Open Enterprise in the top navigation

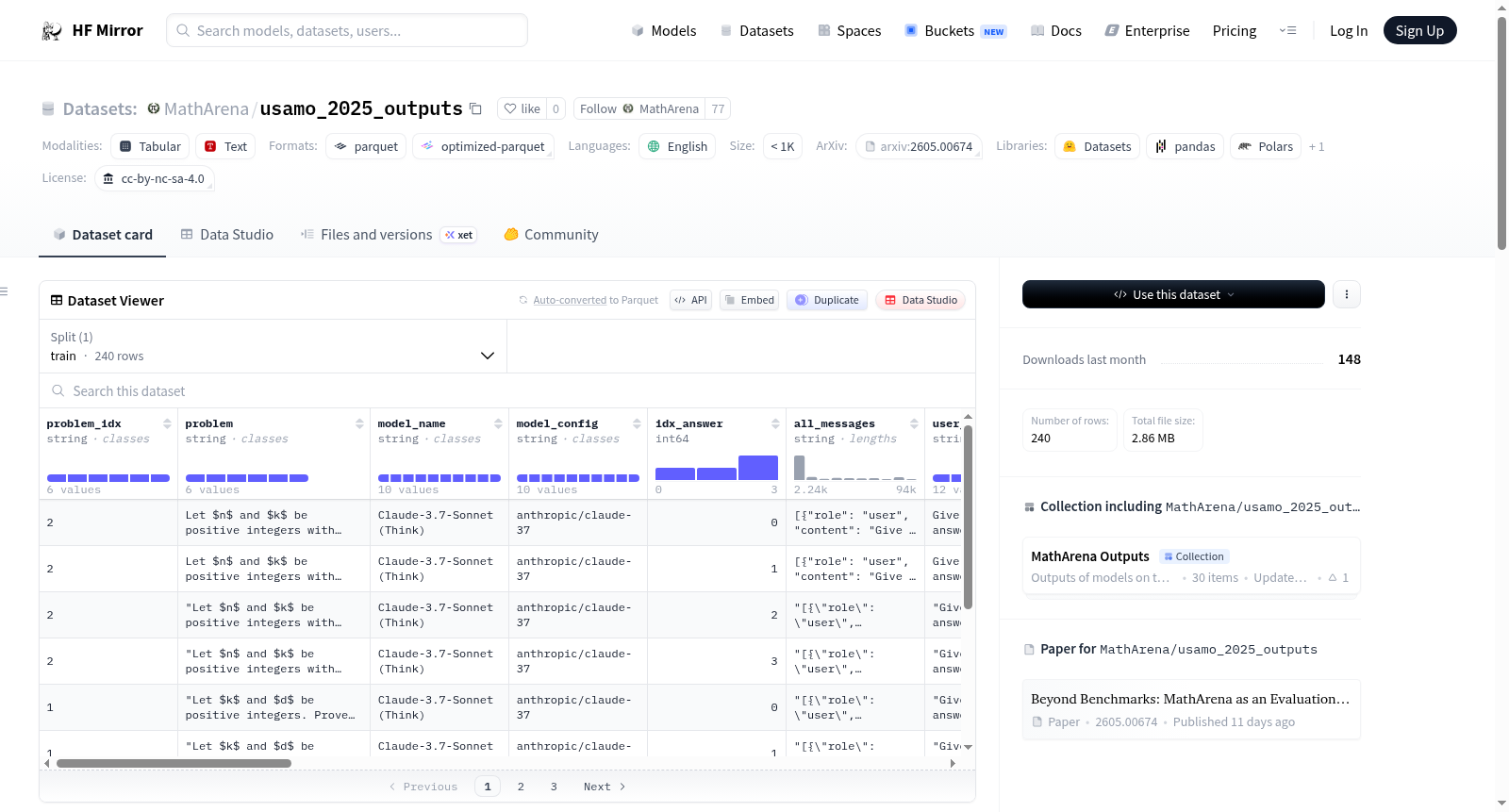pos(1147,31)
